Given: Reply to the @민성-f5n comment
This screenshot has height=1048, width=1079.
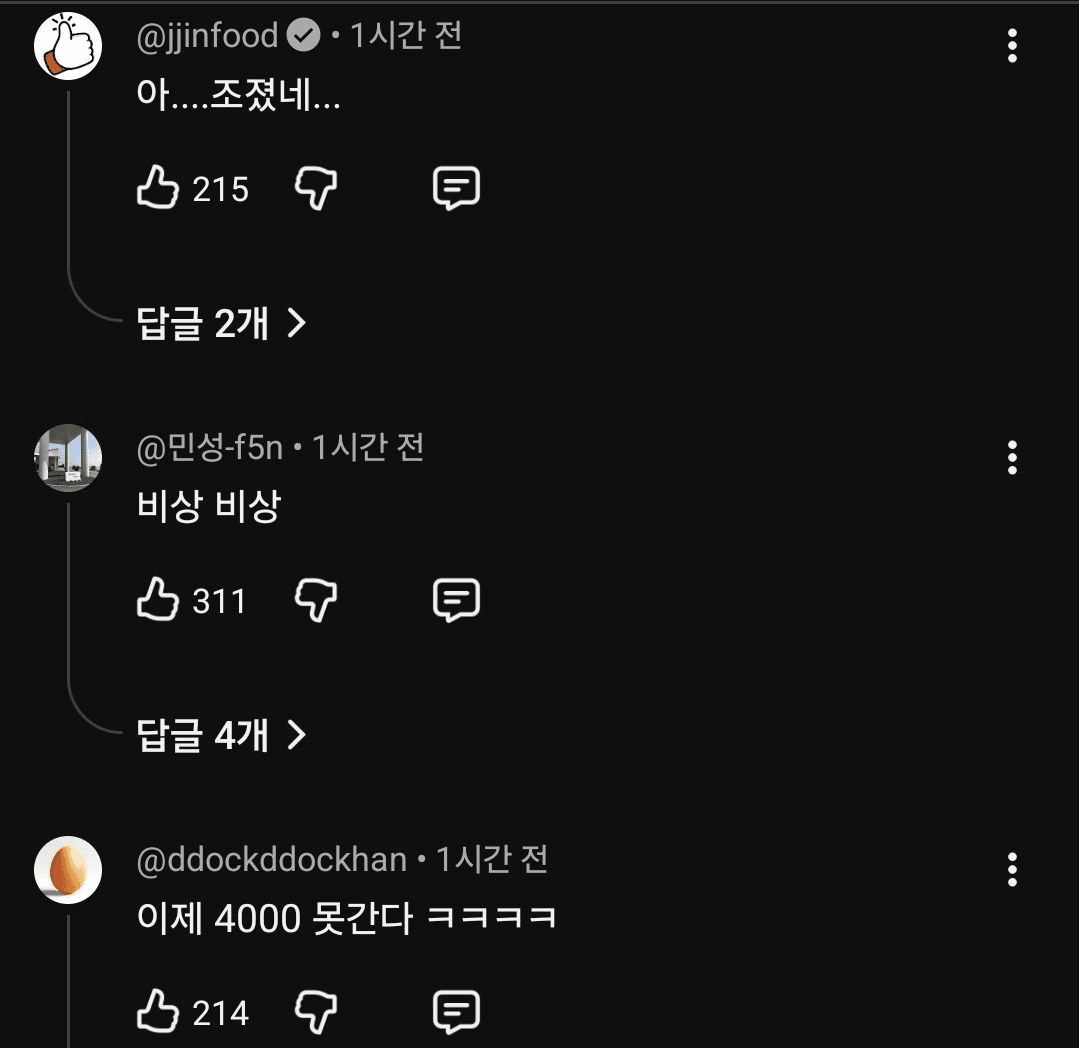Looking at the screenshot, I should [456, 600].
